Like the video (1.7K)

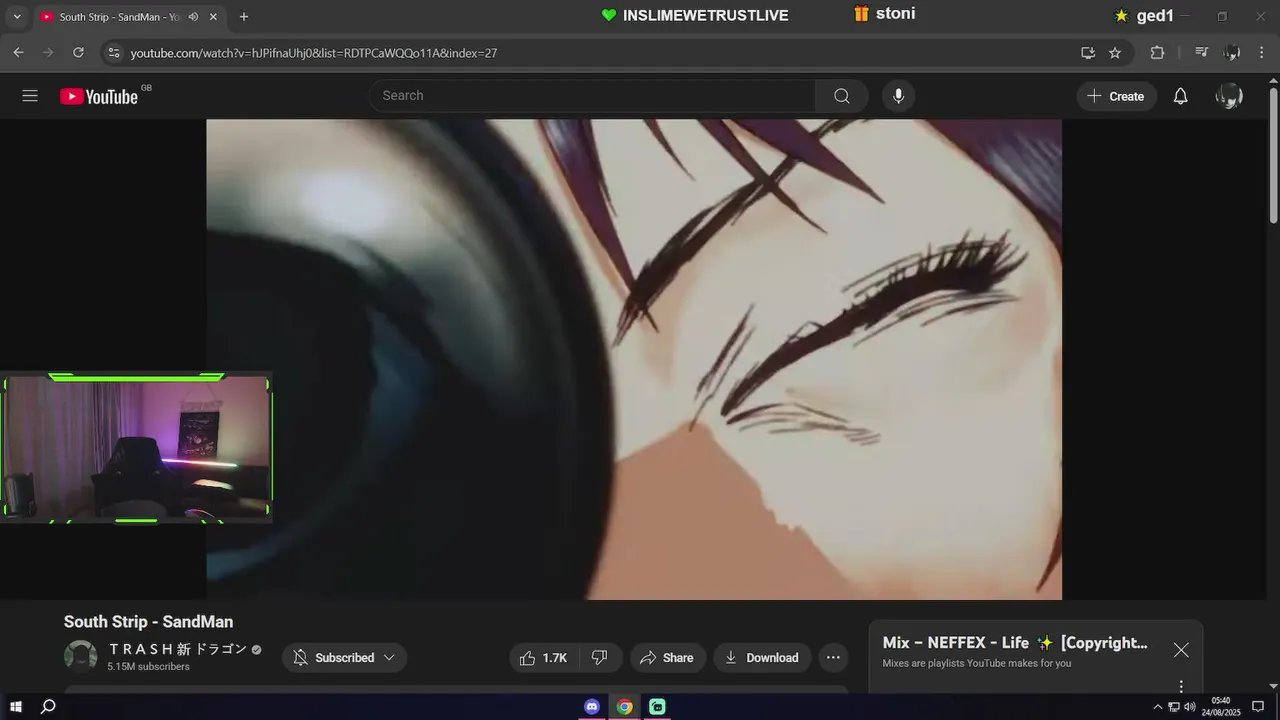coord(546,658)
